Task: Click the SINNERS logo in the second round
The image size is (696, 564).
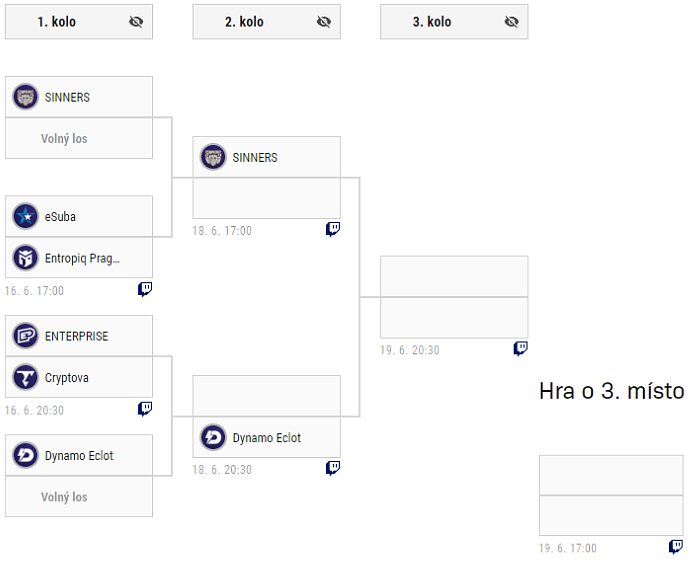Action: pos(213,157)
